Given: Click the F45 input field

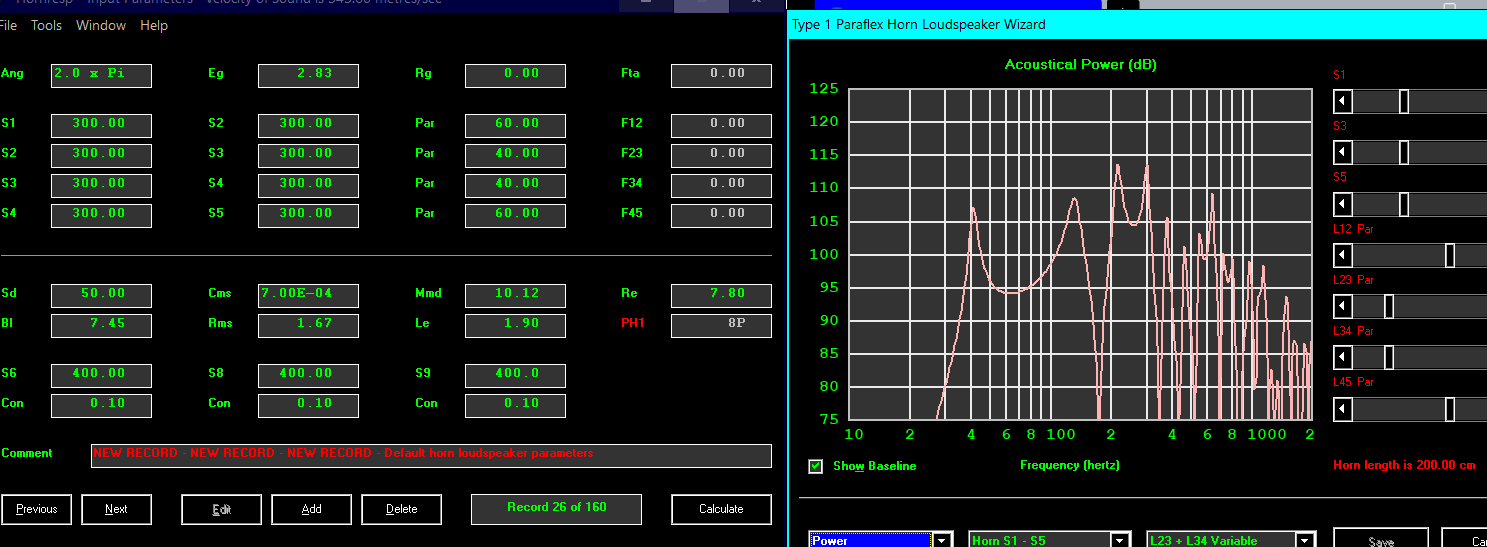Looking at the screenshot, I should pos(721,215).
